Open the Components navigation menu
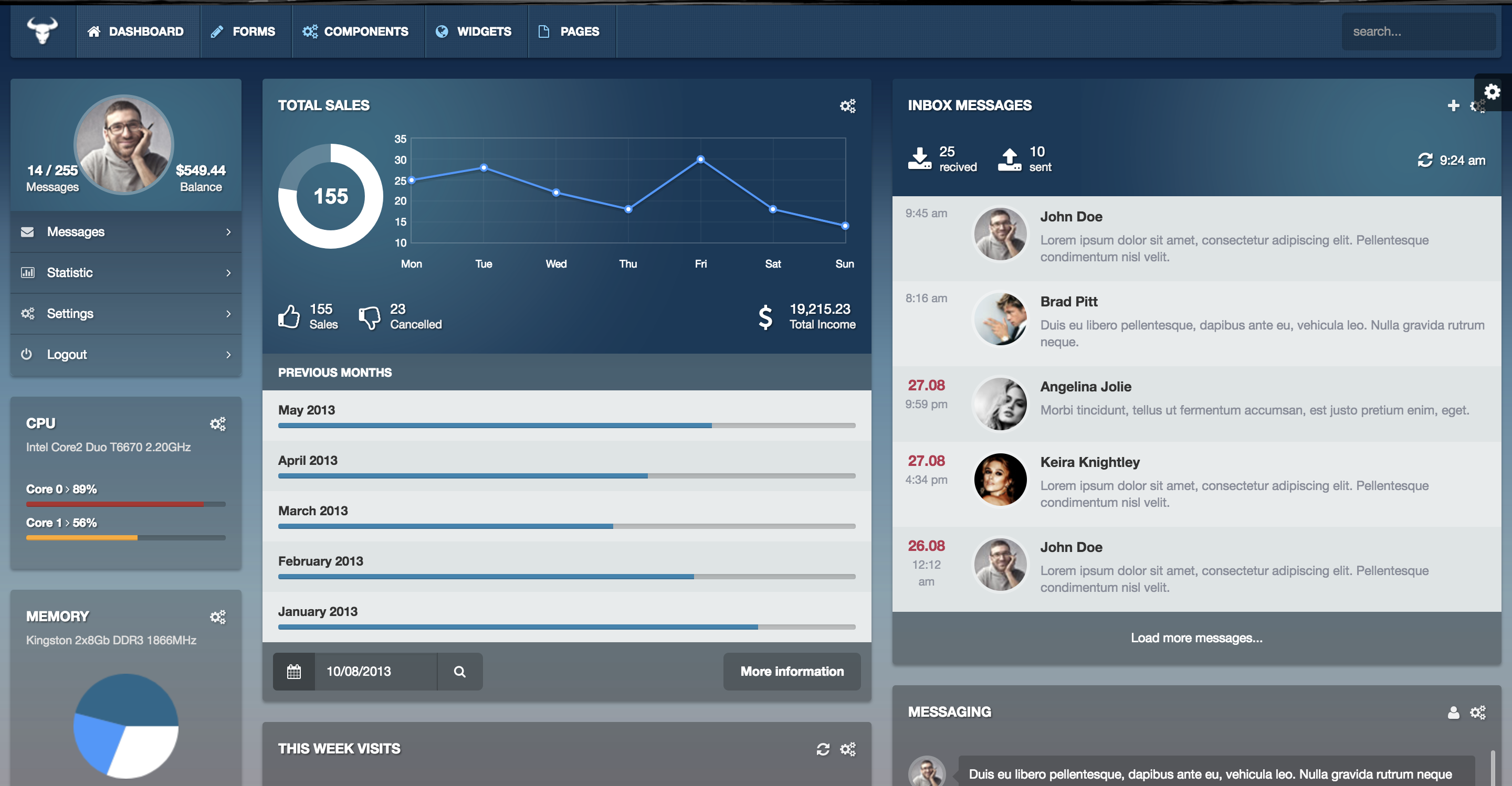The image size is (1512, 786). [x=356, y=31]
